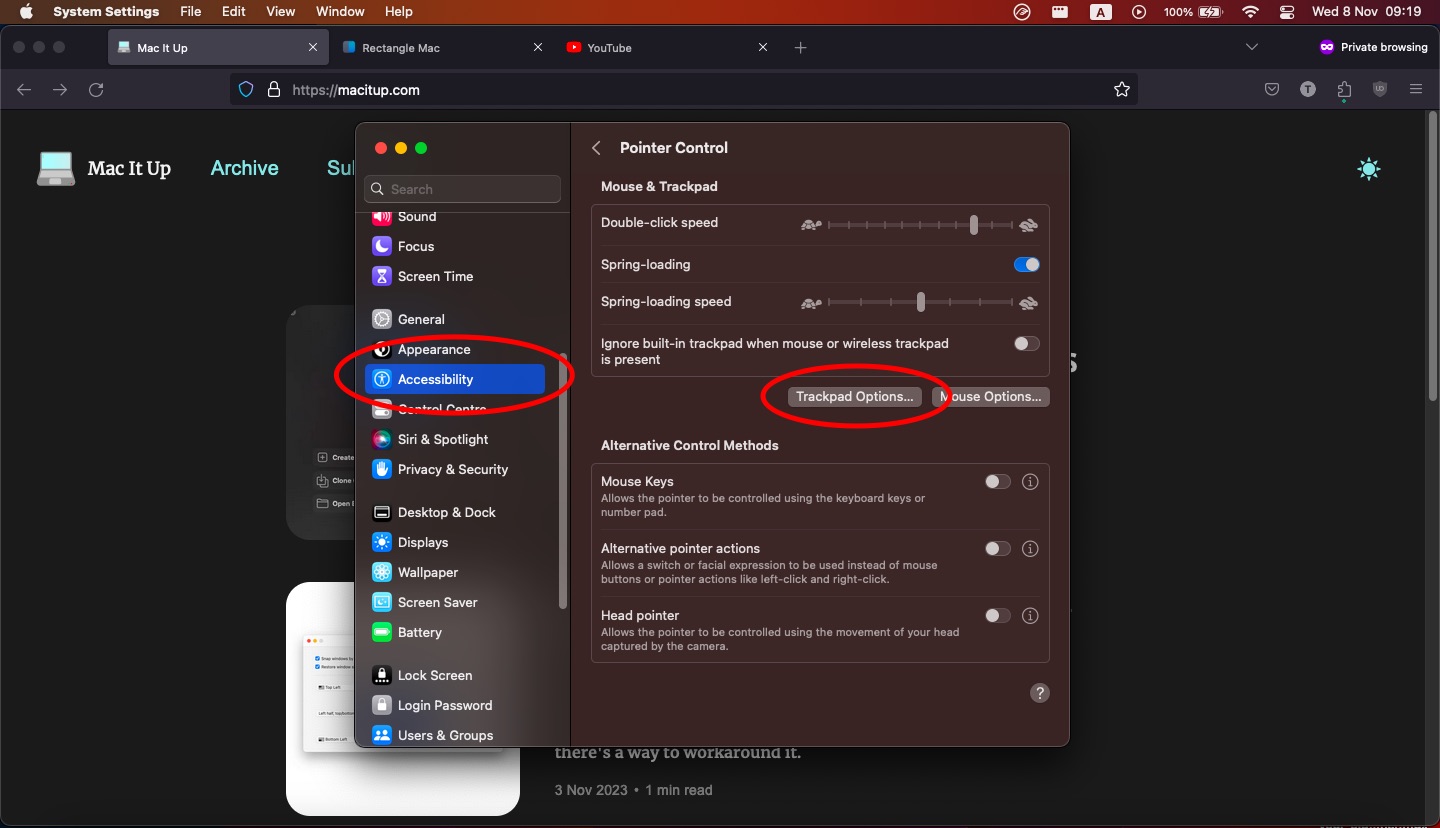Open the View menu in menu bar
1440x828 pixels.
[x=281, y=12]
